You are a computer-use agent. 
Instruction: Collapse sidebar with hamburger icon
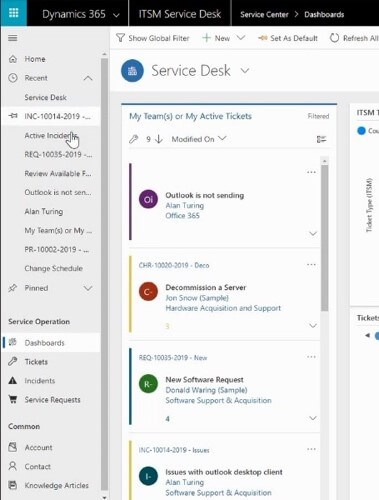tap(13, 38)
